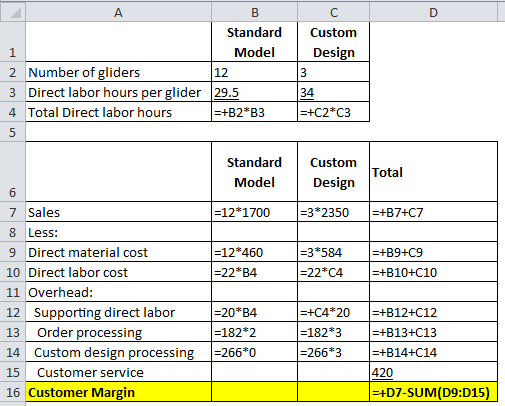Select row 16 header

point(13,392)
